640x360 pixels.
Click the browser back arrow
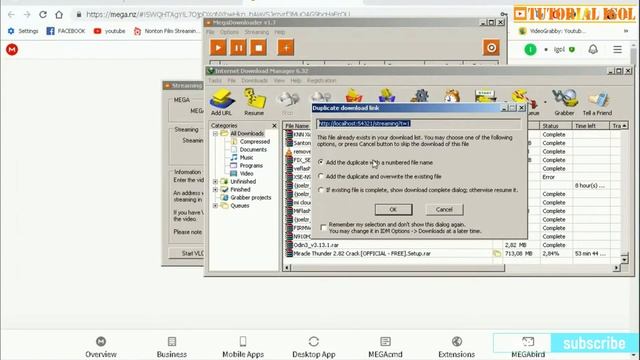point(11,15)
